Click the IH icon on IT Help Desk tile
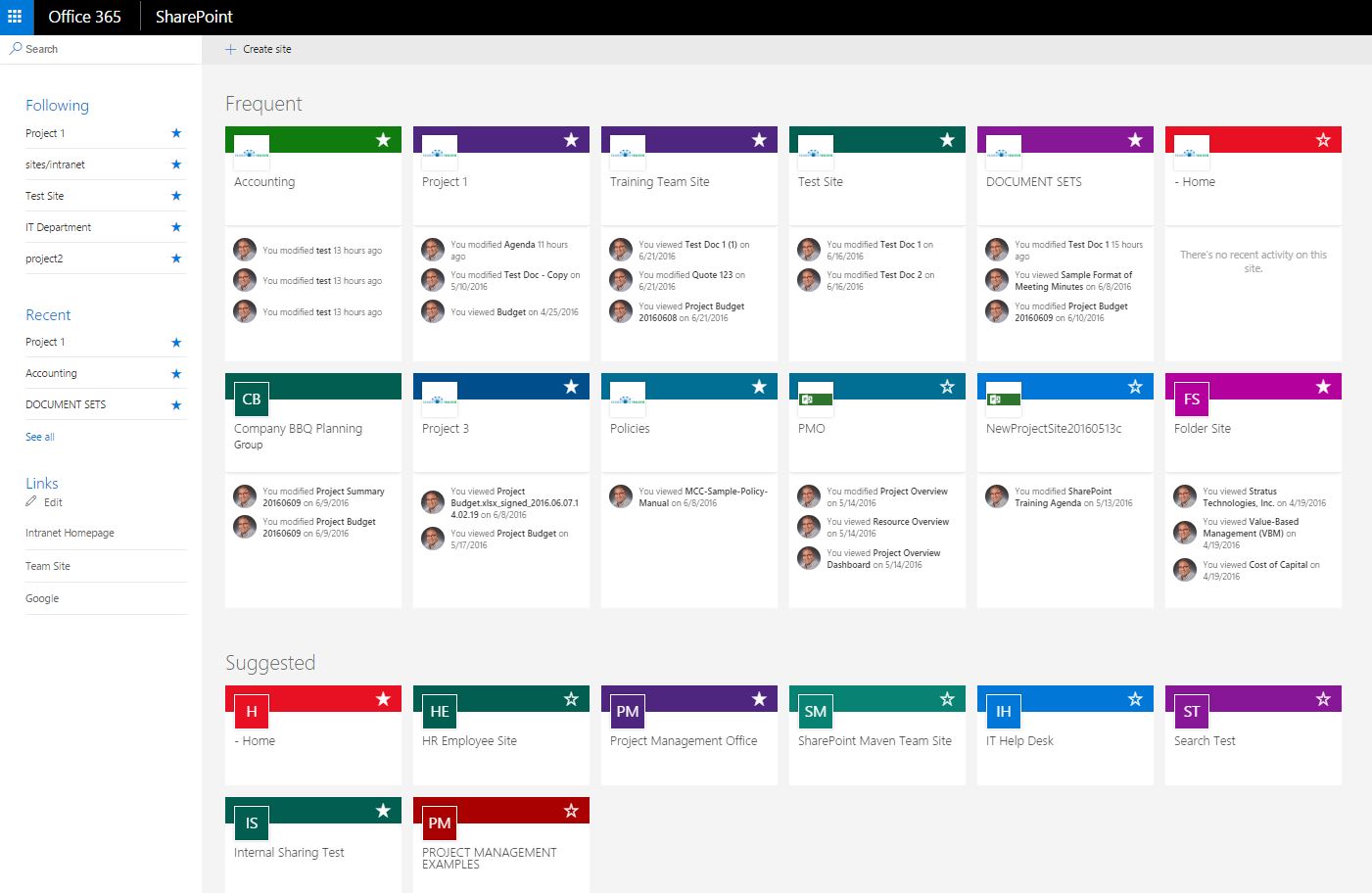 point(1002,711)
